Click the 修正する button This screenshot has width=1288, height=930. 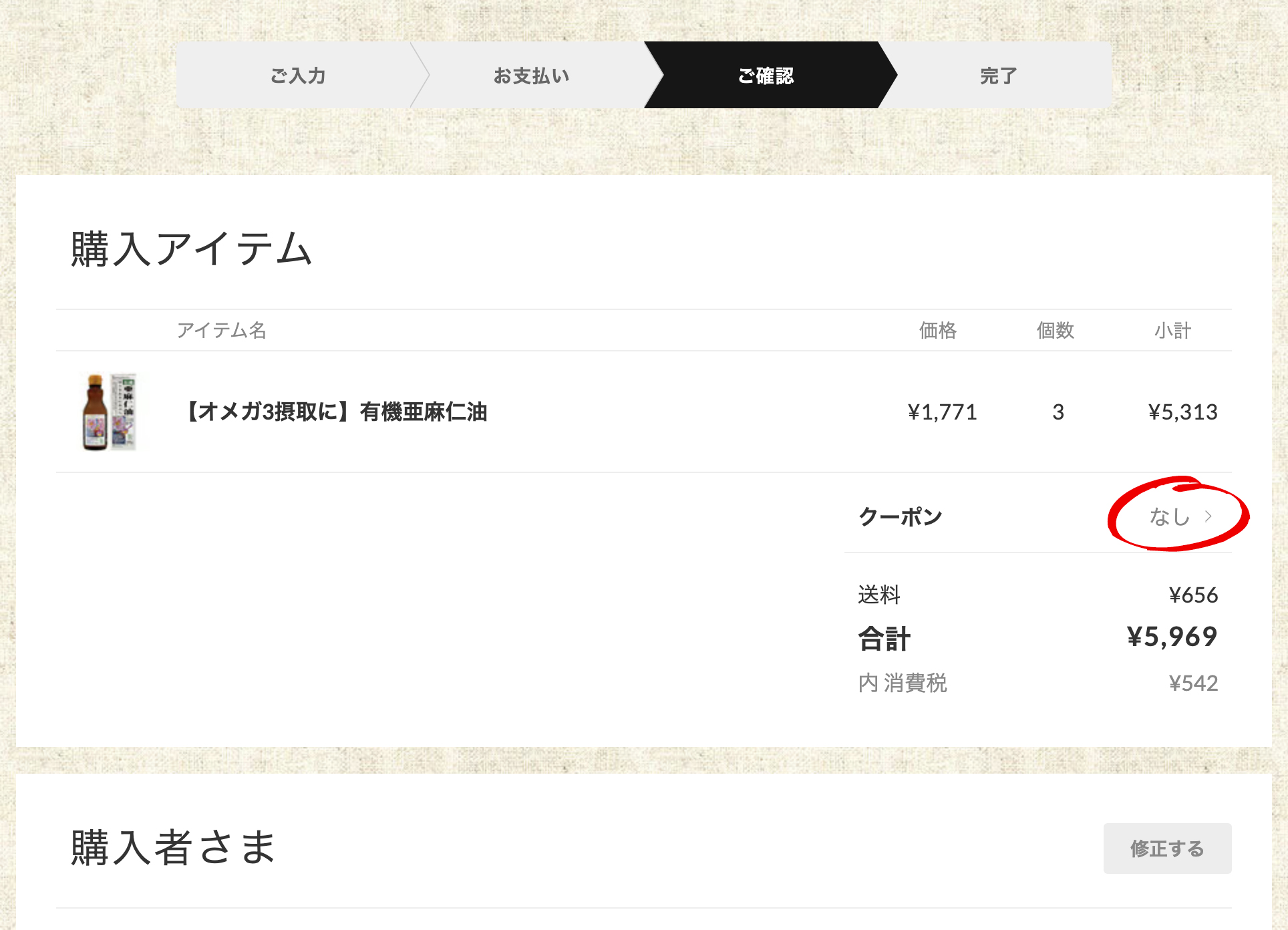[x=1167, y=848]
